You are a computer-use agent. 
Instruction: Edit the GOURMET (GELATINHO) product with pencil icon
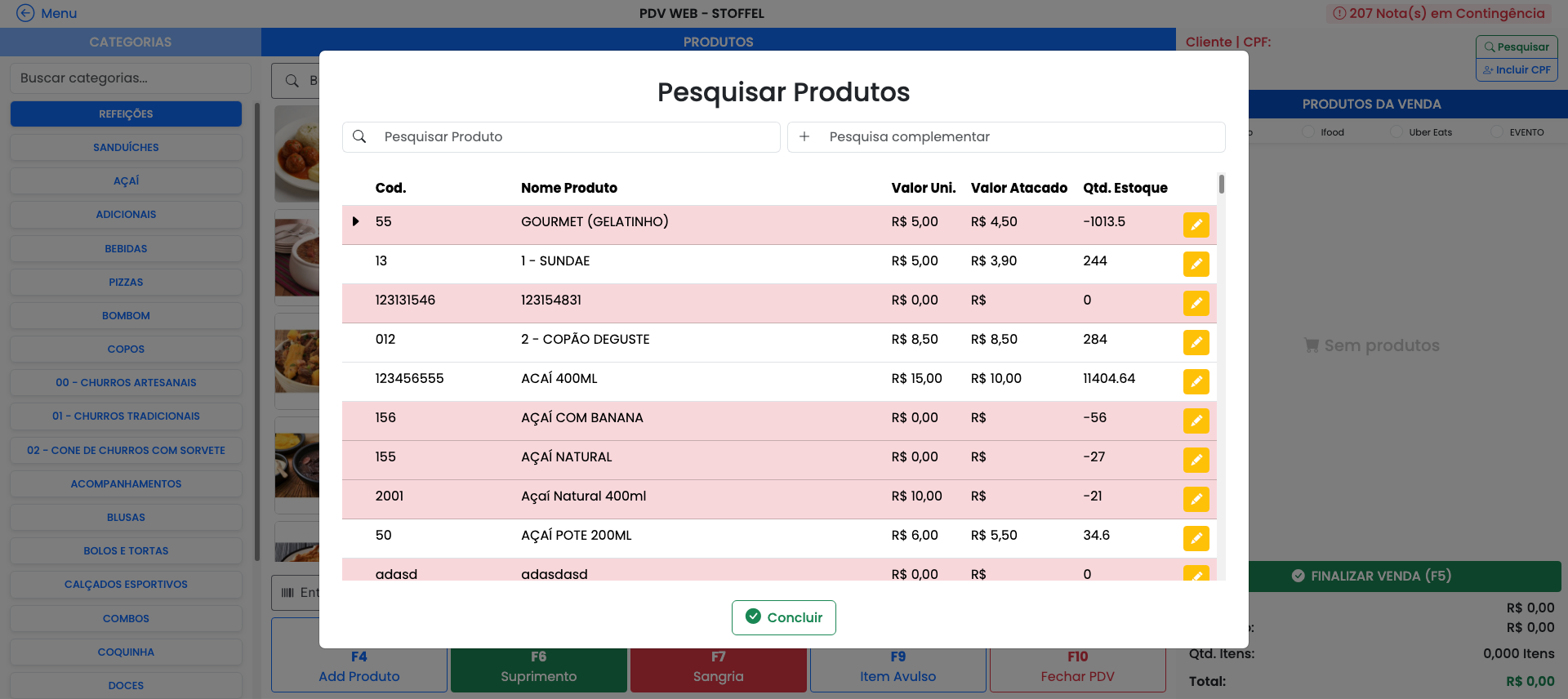1196,225
